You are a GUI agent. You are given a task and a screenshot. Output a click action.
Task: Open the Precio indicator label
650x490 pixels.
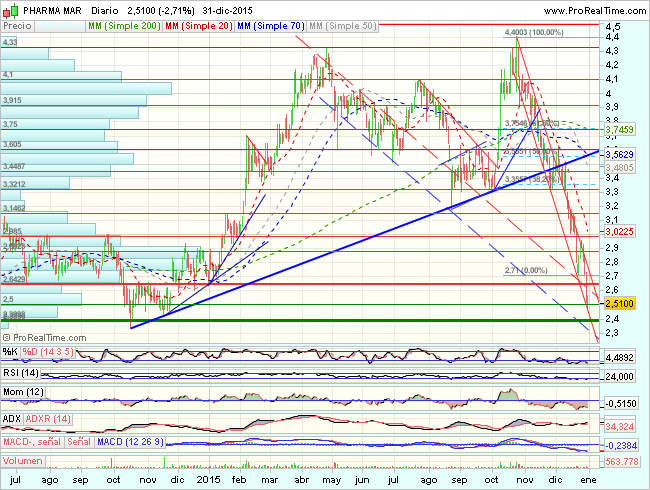tap(17, 26)
